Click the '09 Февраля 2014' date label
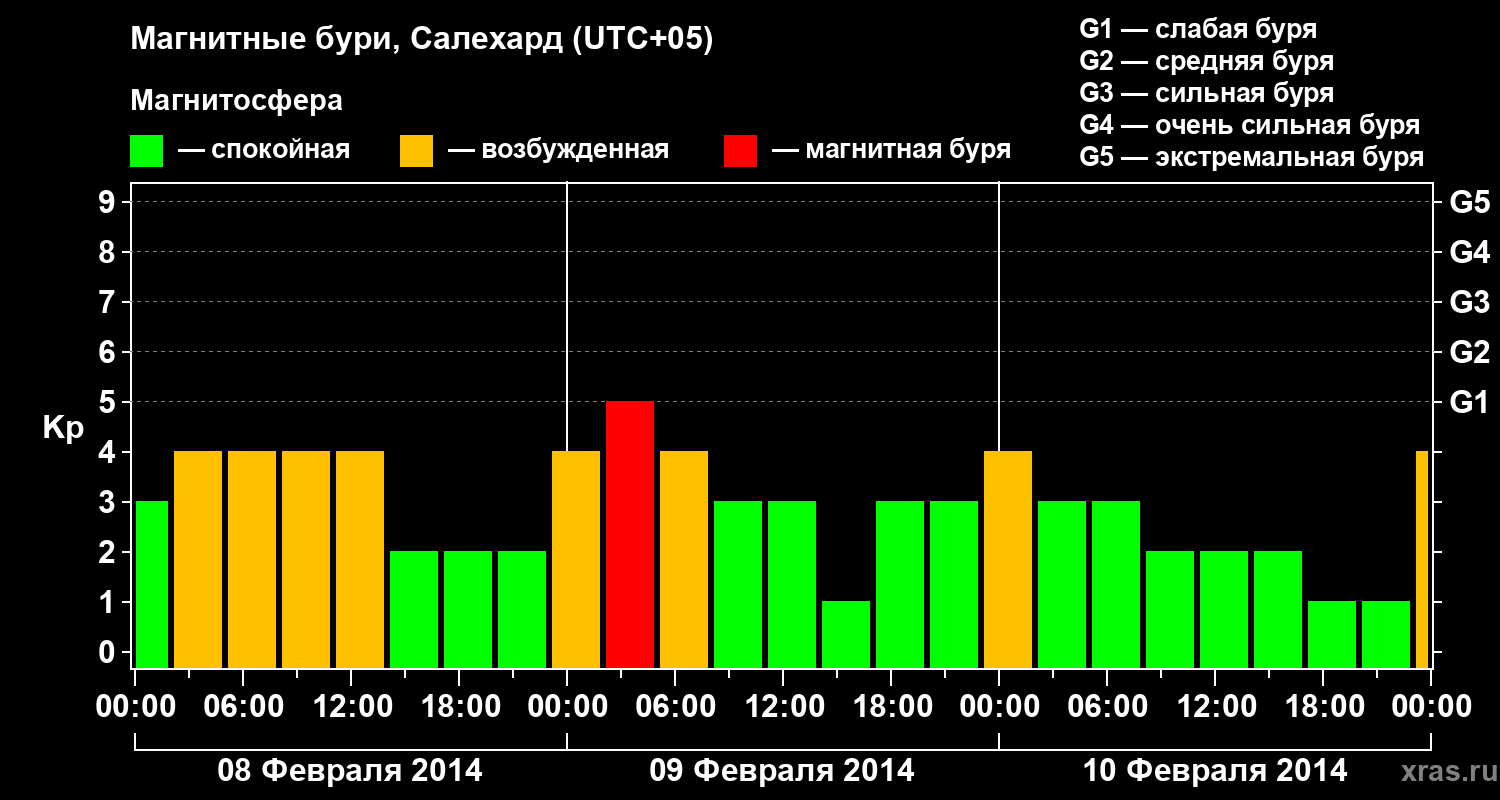The image size is (1500, 800). pos(782,771)
